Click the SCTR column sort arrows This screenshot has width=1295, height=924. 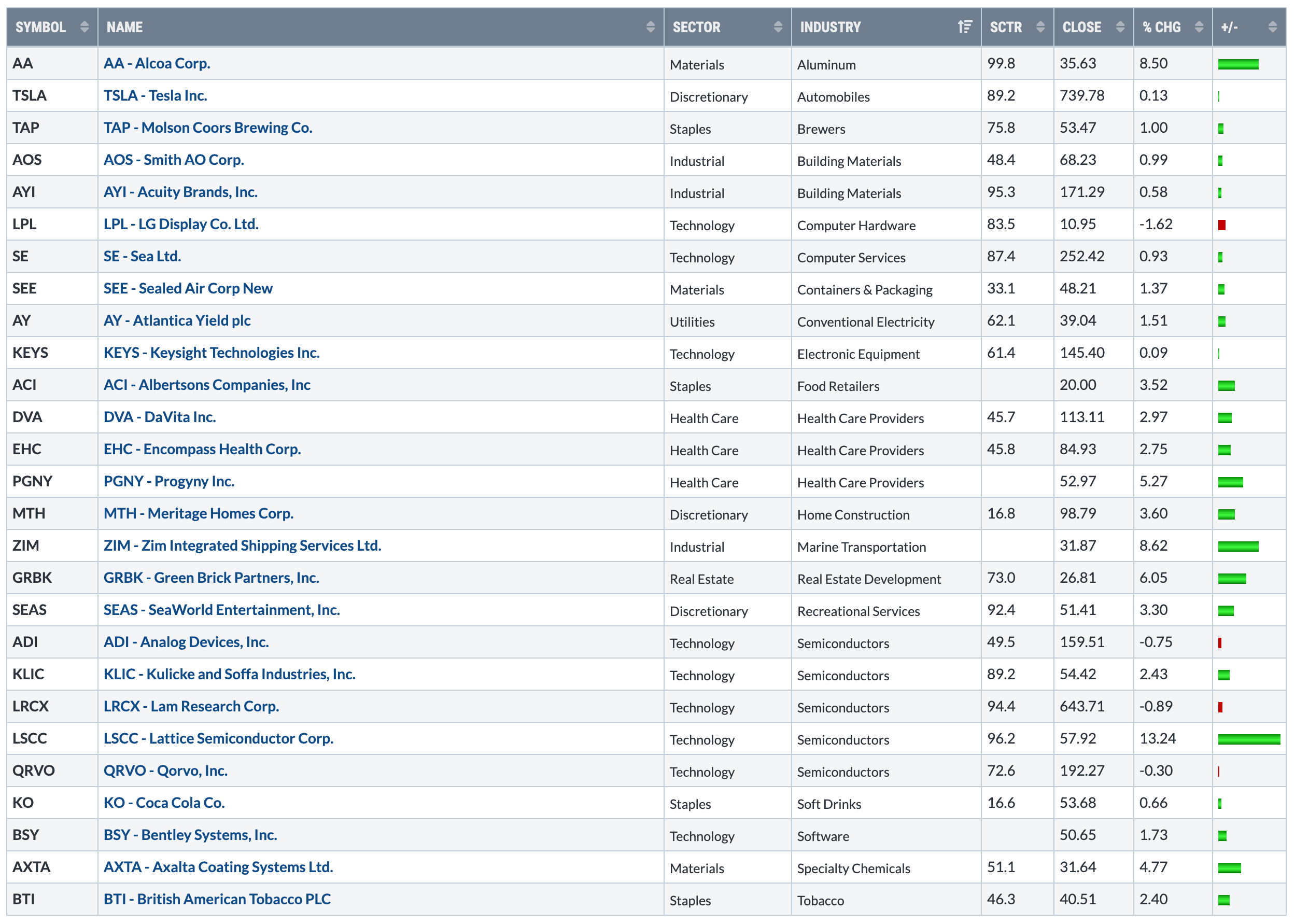[1040, 27]
